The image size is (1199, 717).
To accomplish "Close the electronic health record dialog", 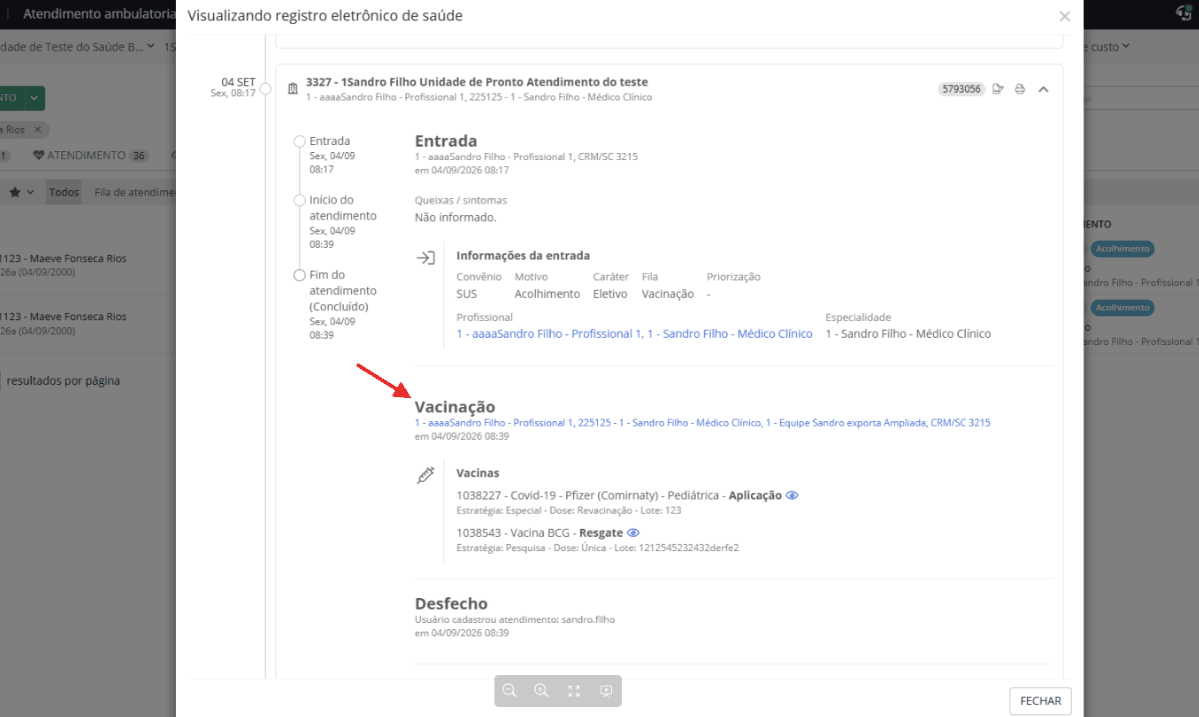I will click(x=1064, y=16).
